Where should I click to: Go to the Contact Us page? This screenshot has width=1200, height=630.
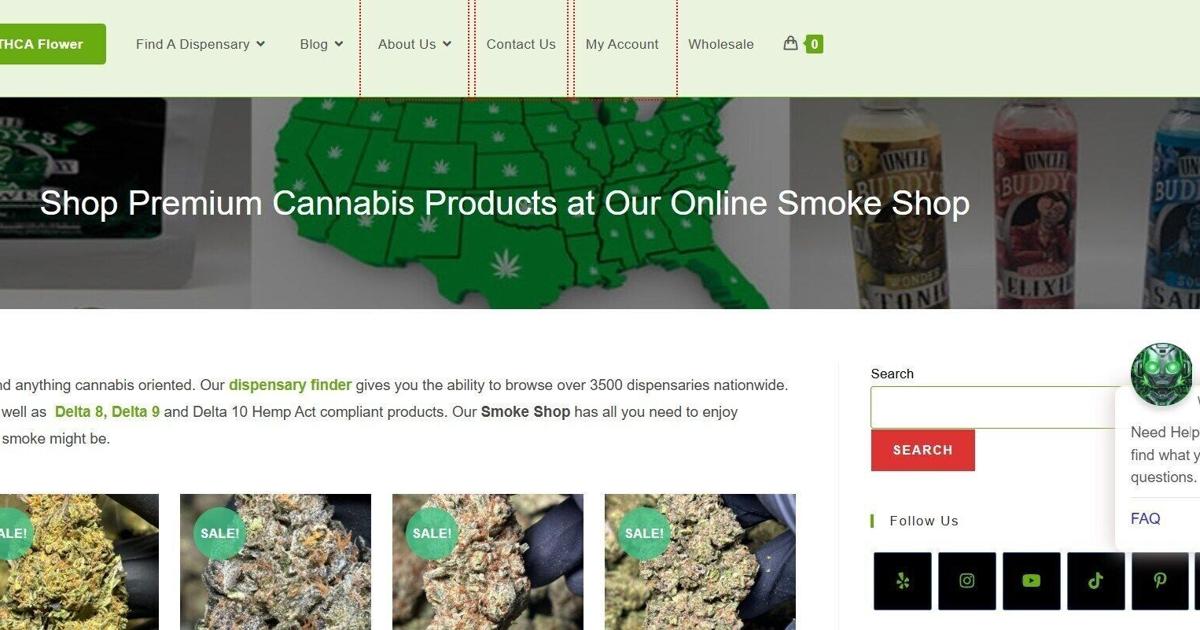pyautogui.click(x=521, y=44)
